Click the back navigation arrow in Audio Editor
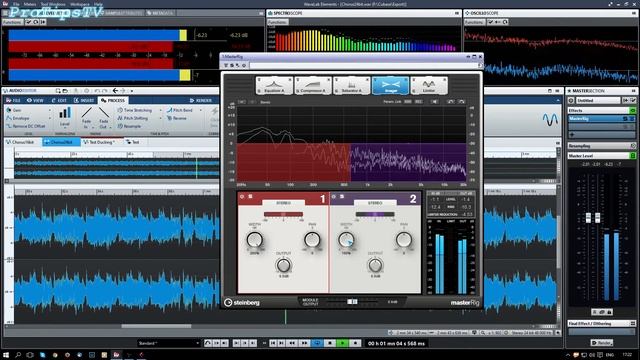The height and width of the screenshot is (360, 640). [115, 91]
